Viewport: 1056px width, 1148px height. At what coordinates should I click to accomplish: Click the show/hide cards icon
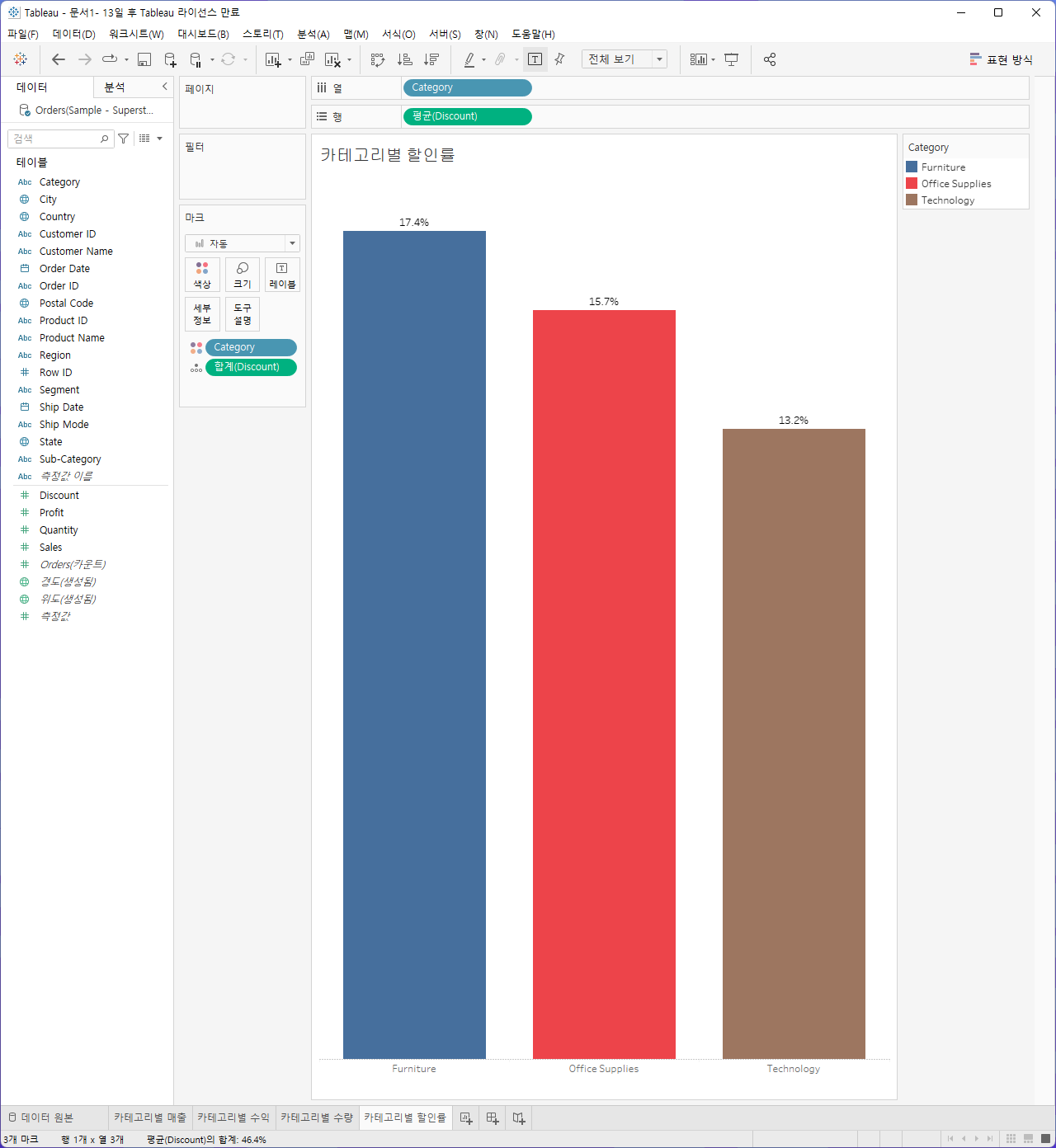(x=699, y=59)
